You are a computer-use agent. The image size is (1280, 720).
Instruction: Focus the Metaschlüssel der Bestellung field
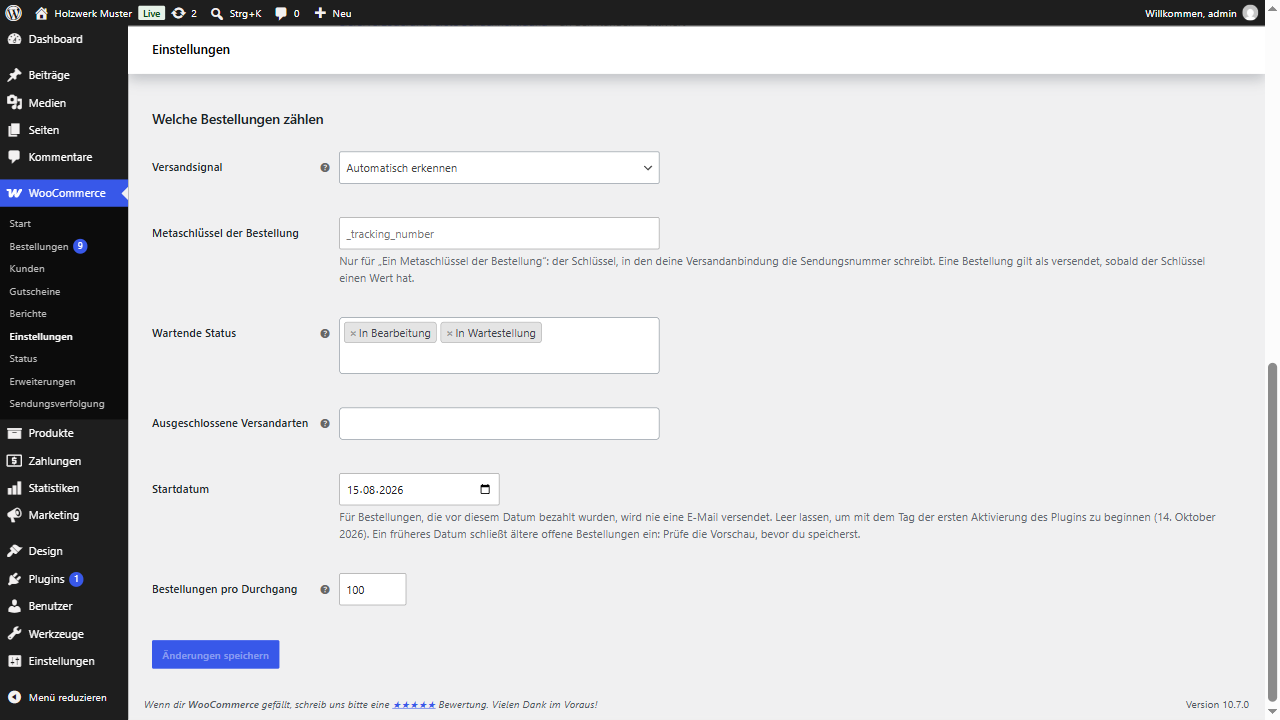[x=499, y=233]
